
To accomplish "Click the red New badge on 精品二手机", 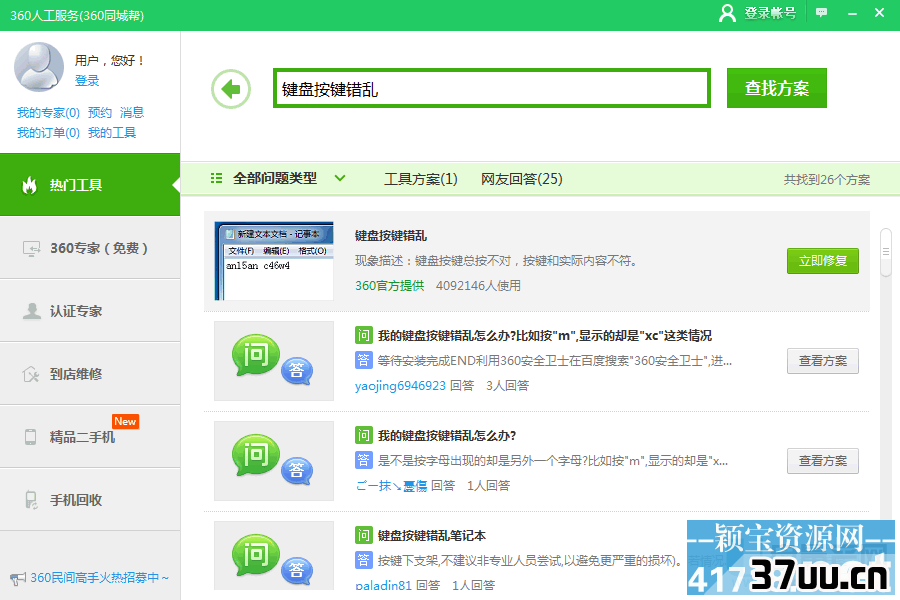I will [x=125, y=421].
